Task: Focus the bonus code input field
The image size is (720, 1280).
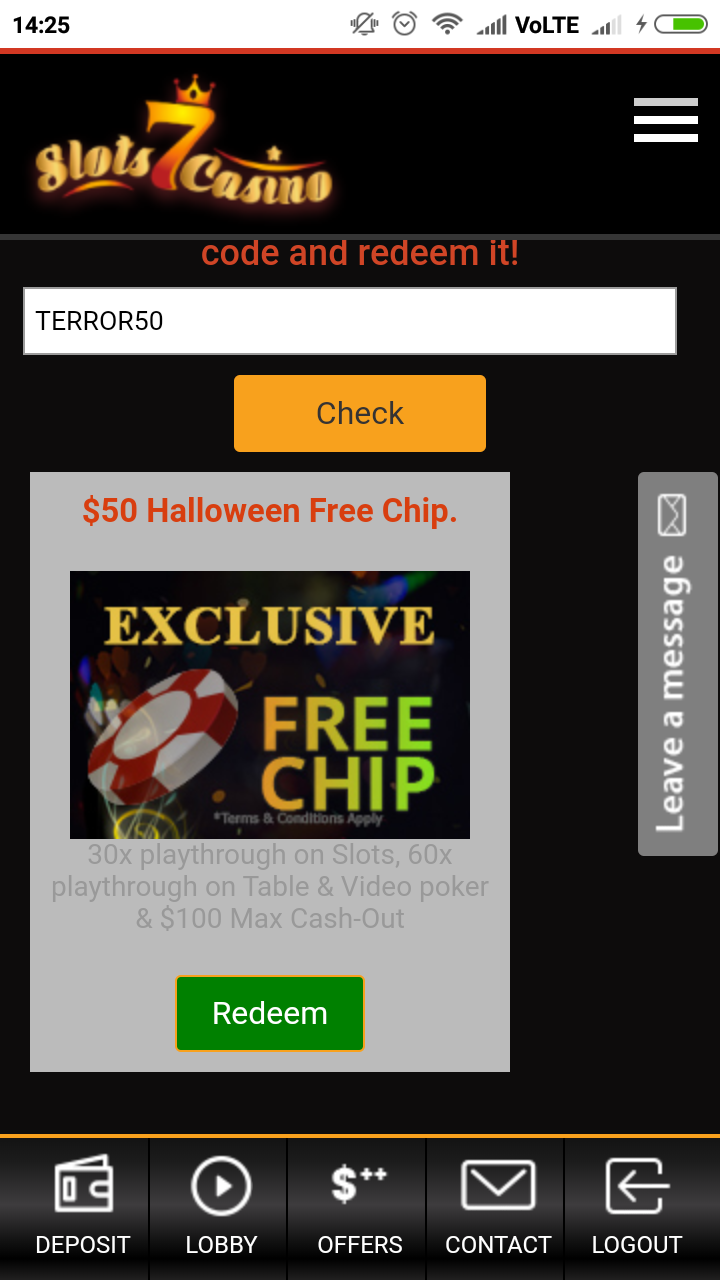Action: pyautogui.click(x=350, y=321)
